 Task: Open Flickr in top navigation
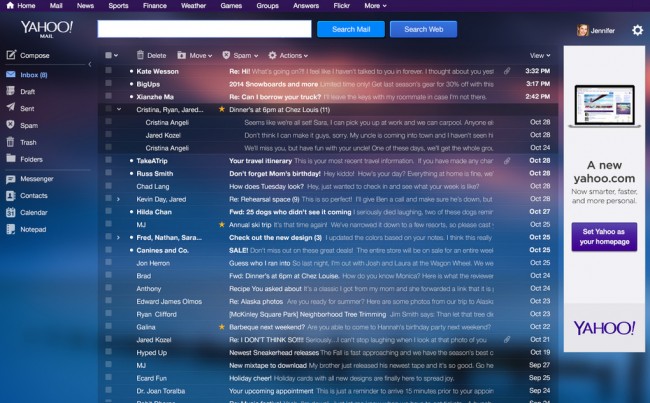[x=342, y=5]
